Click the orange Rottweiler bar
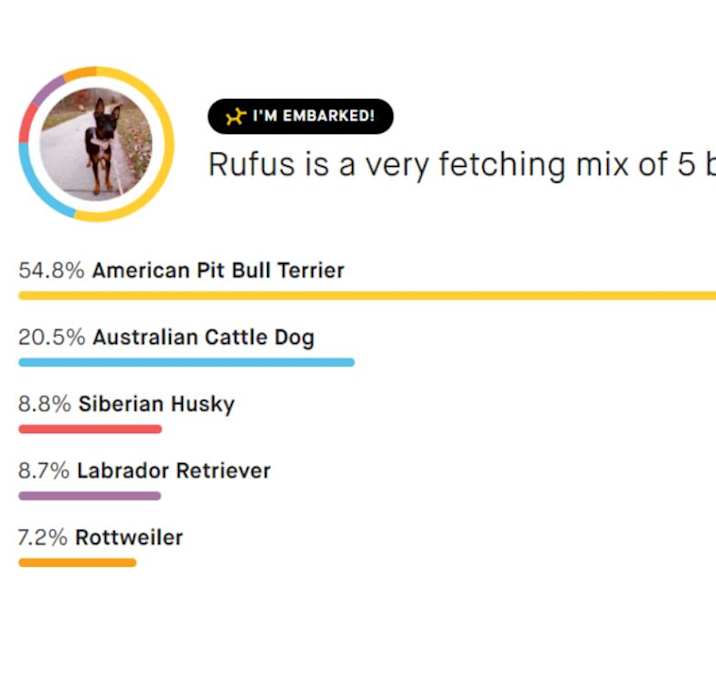The width and height of the screenshot is (716, 681). 77,562
